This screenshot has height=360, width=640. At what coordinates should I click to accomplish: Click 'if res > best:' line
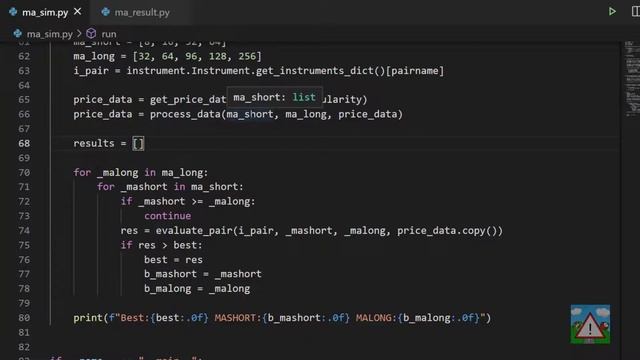[x=161, y=245]
